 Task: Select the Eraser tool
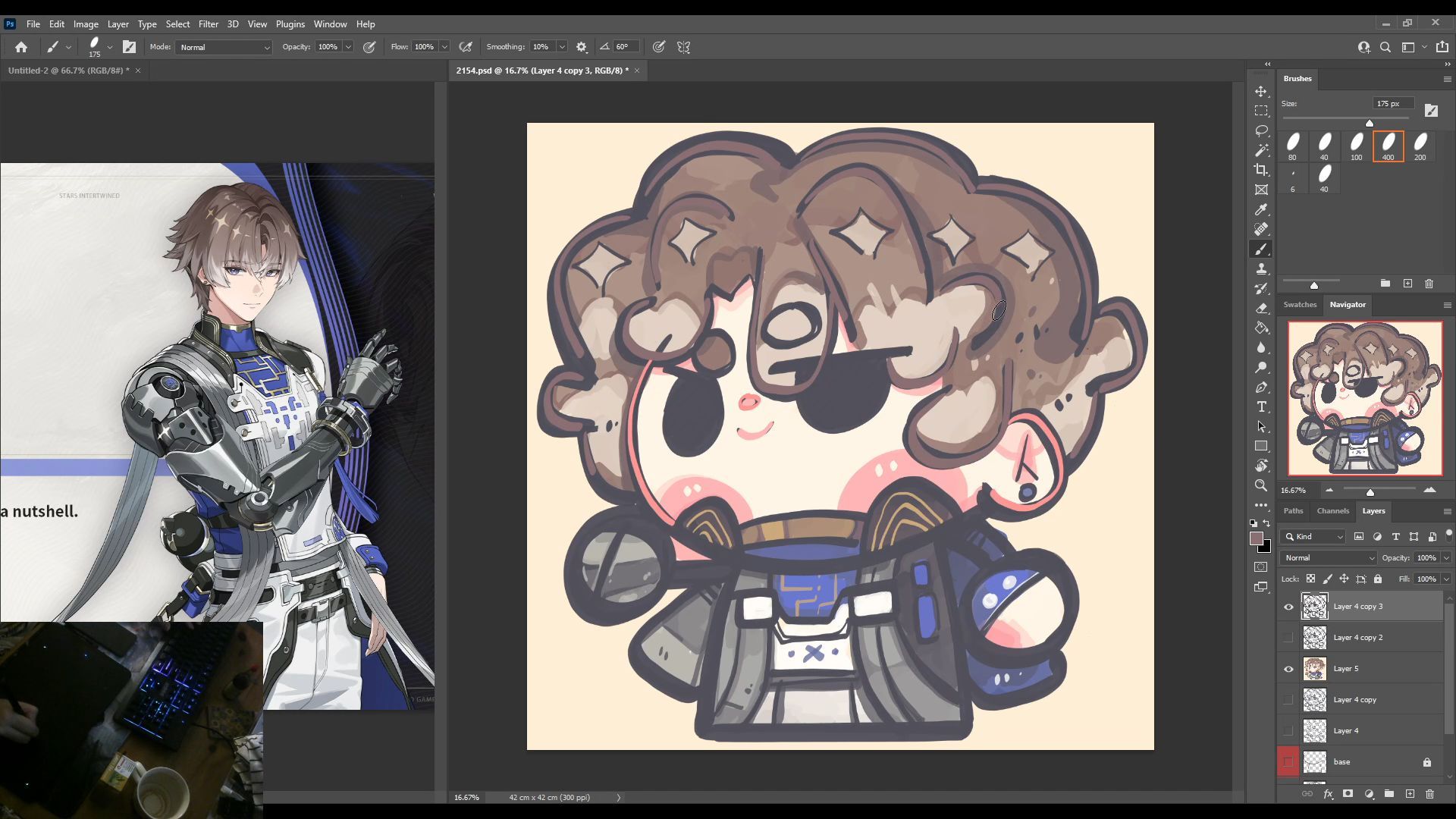click(1261, 308)
